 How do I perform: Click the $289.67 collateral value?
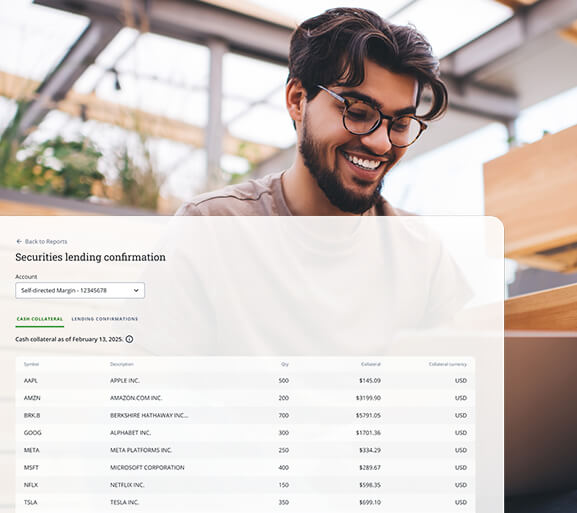pos(370,467)
